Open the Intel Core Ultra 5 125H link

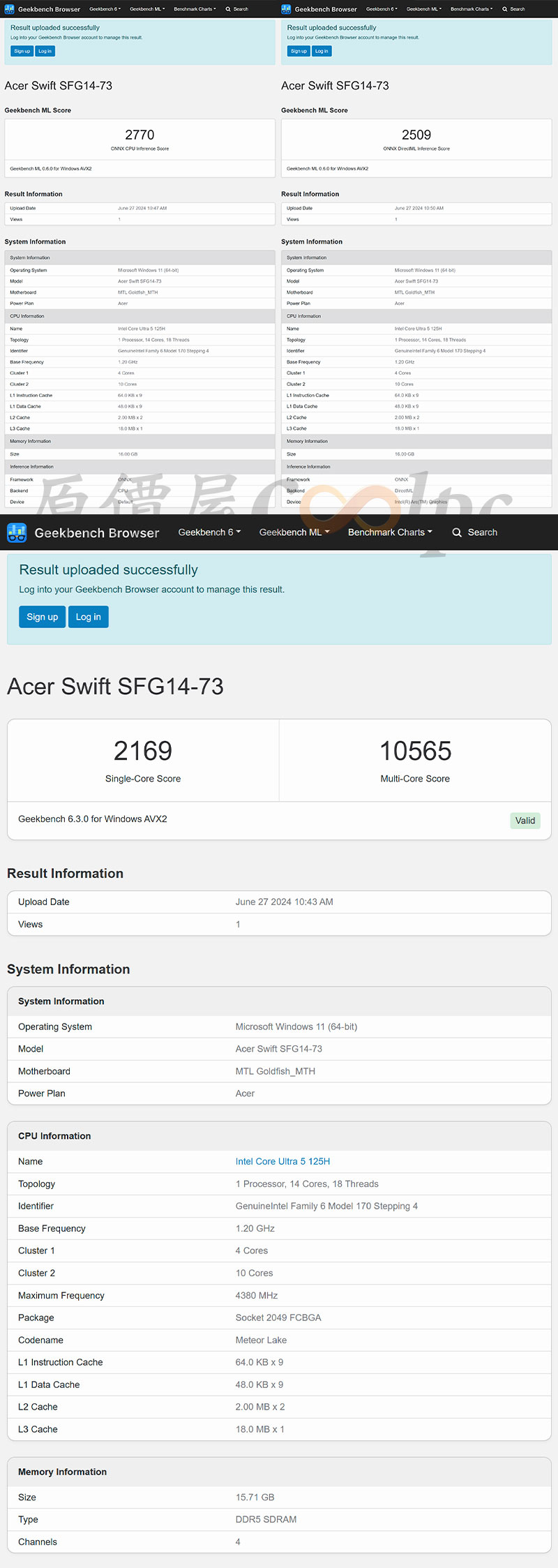coord(282,1161)
